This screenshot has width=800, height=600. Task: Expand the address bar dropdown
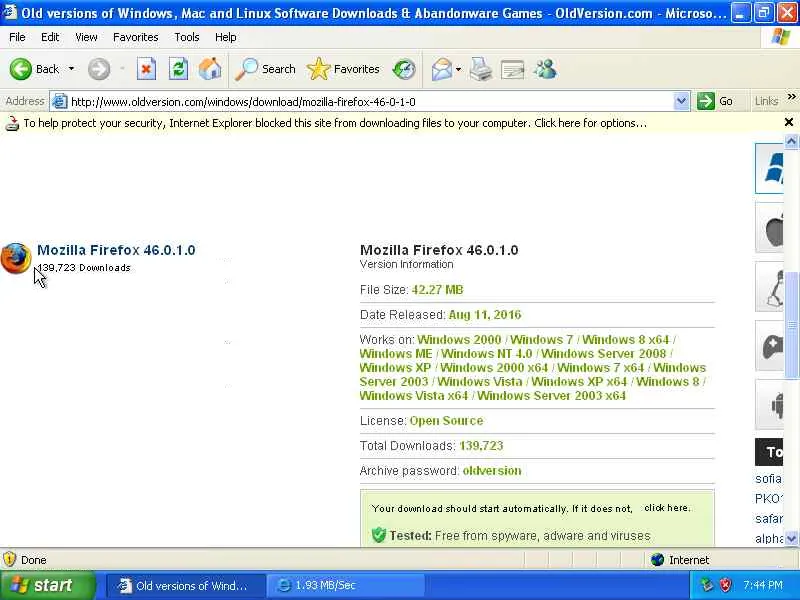coord(681,102)
